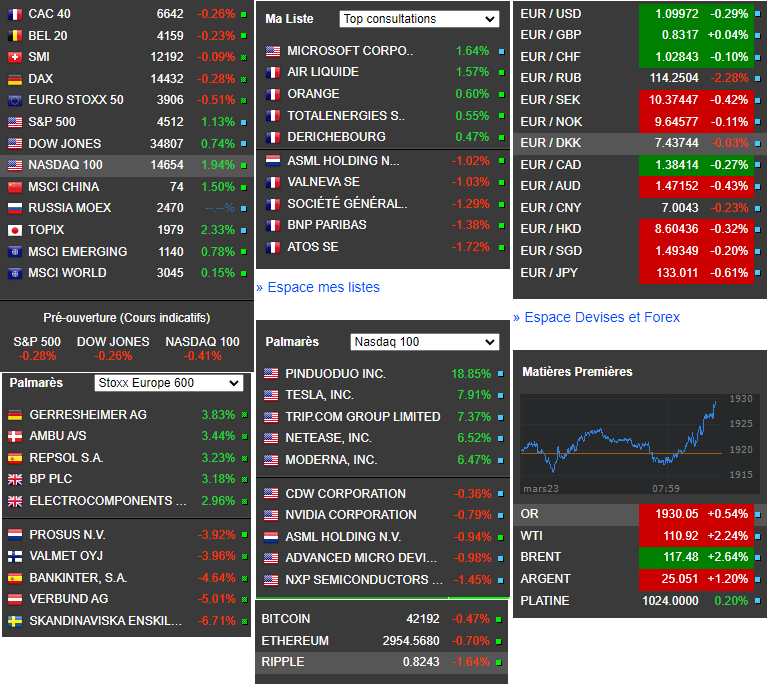The image size is (772, 687).
Task: Select the RIPPLE crypto row
Action: click(x=381, y=662)
